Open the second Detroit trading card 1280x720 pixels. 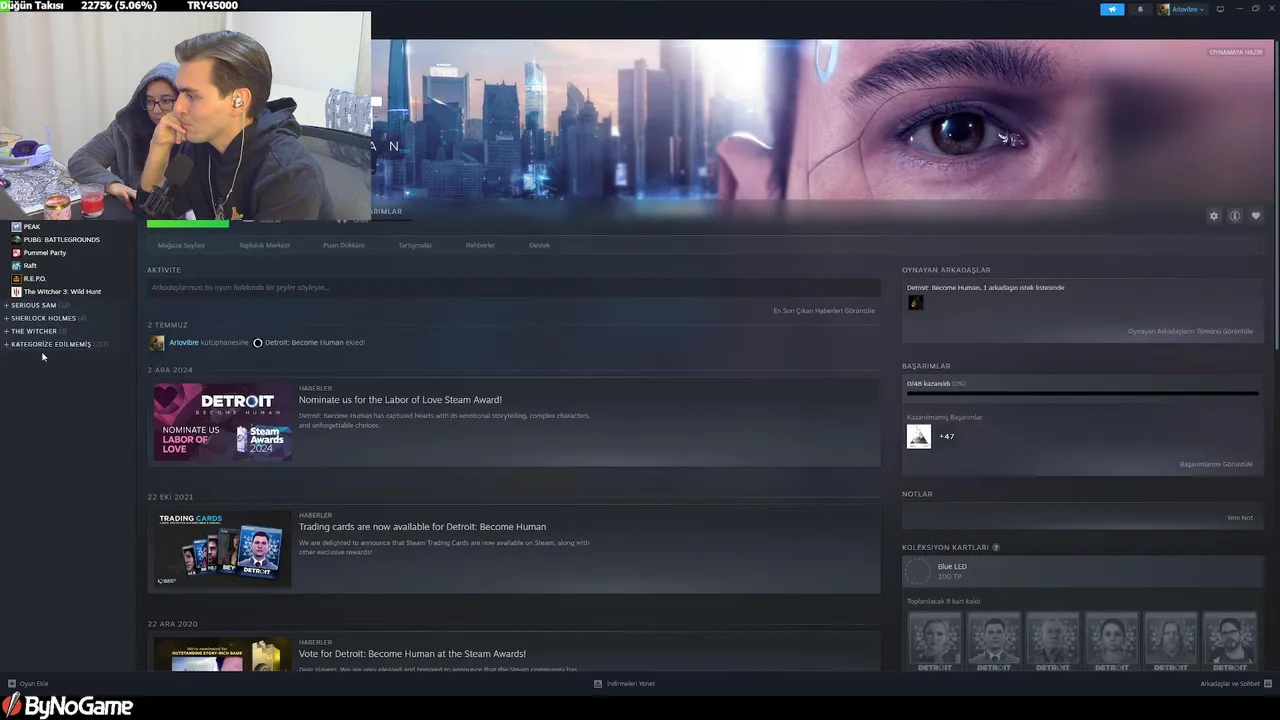coord(994,641)
